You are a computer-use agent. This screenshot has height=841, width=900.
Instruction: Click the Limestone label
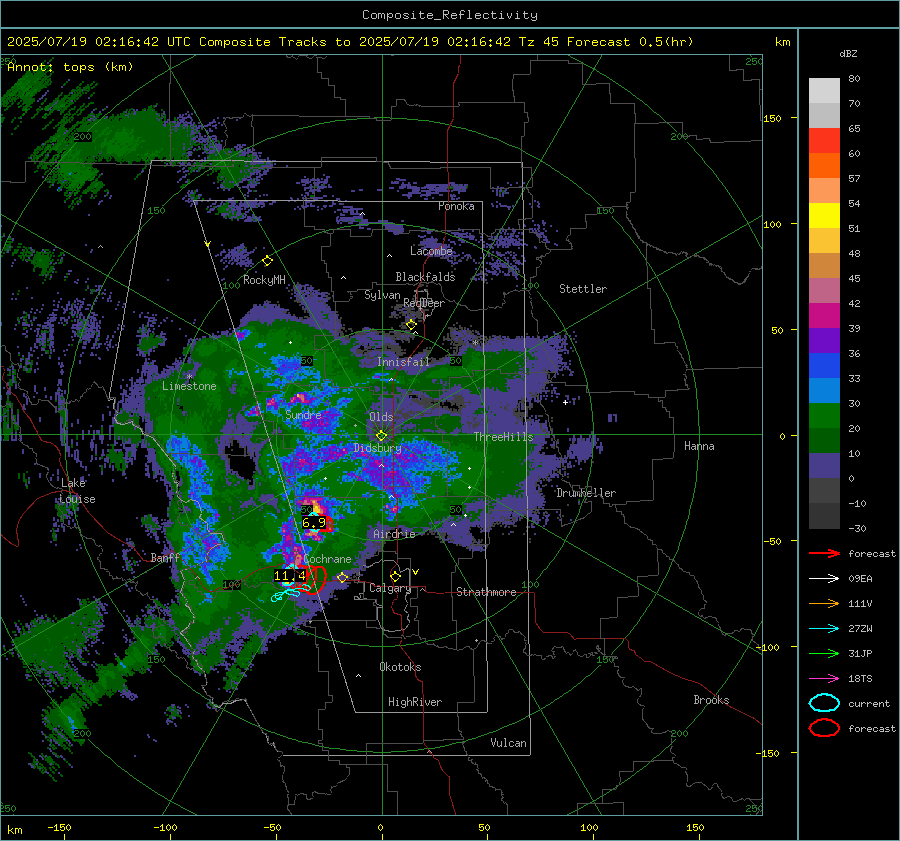[189, 386]
